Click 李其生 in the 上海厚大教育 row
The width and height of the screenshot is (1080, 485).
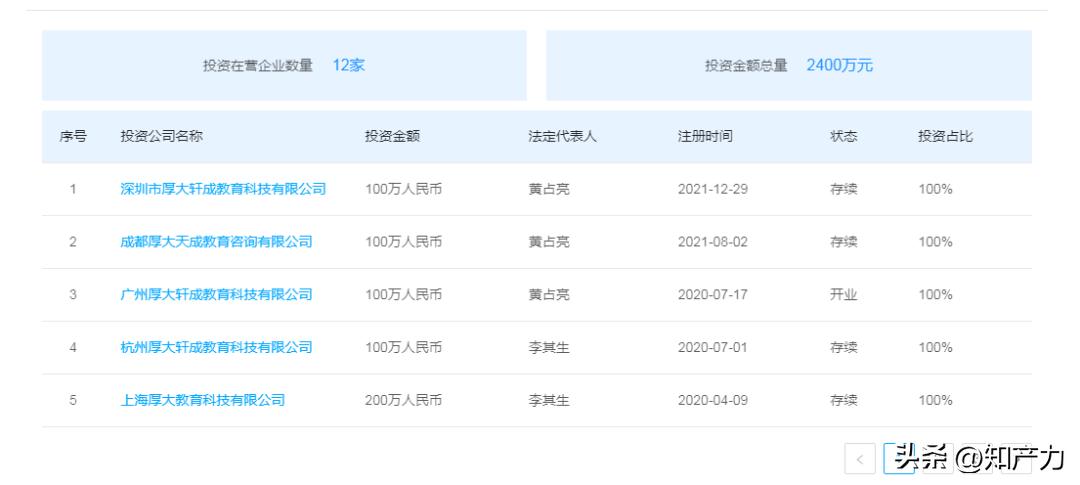click(x=549, y=400)
